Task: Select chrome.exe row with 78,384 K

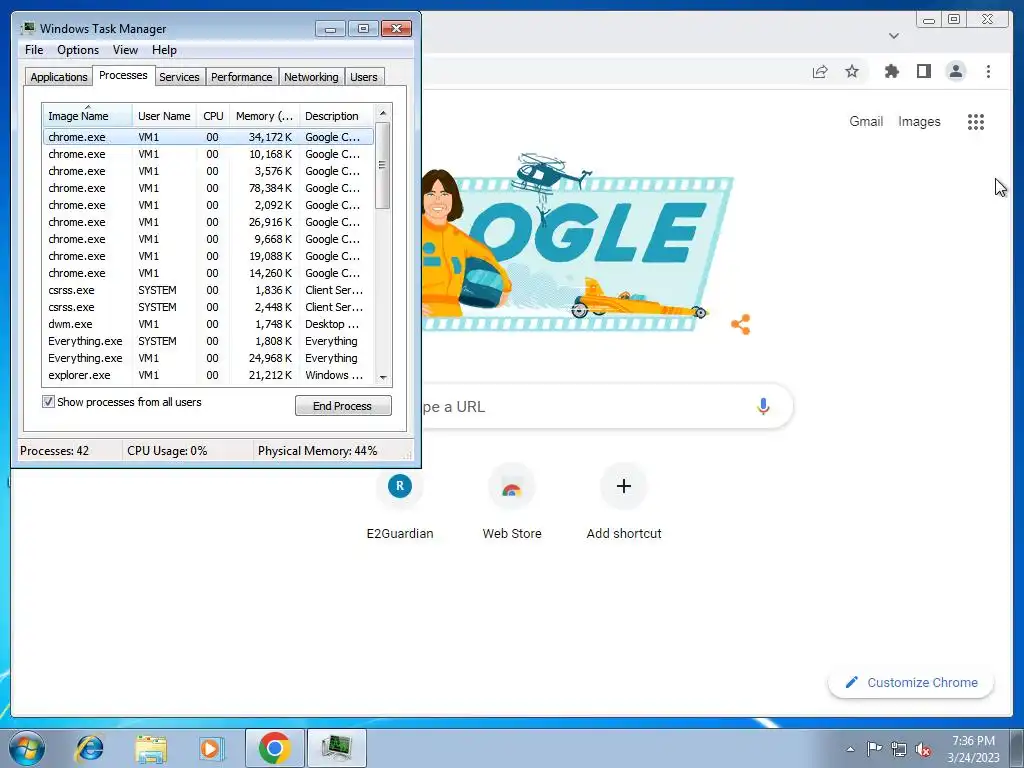Action: point(208,188)
